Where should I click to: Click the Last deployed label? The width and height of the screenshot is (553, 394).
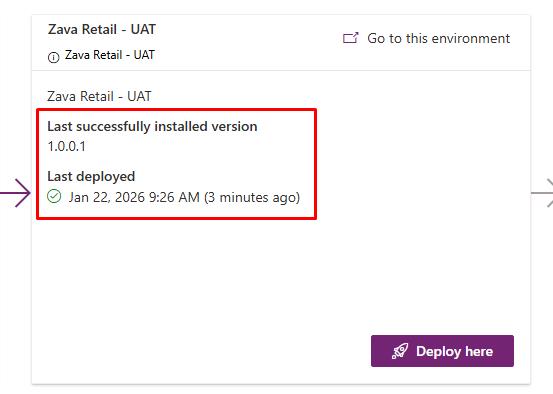(x=91, y=176)
